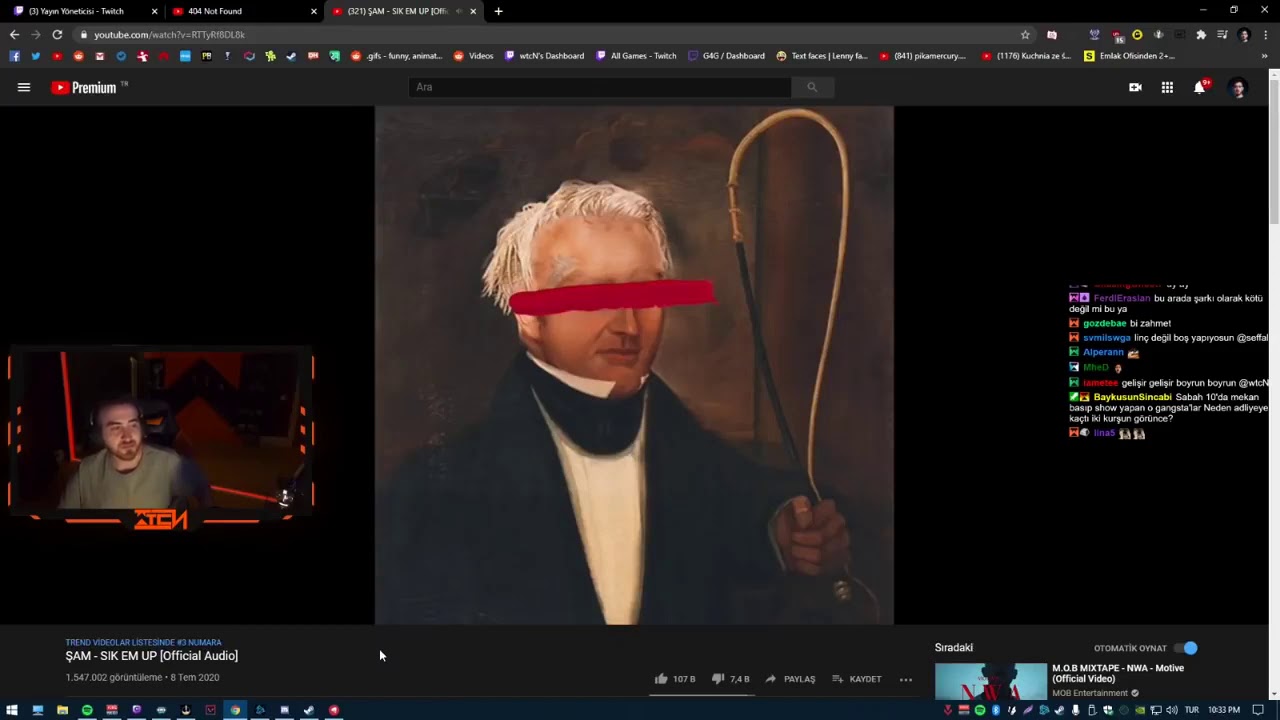
Task: Open the wtcN's Dashboard bookmark
Action: 545,56
